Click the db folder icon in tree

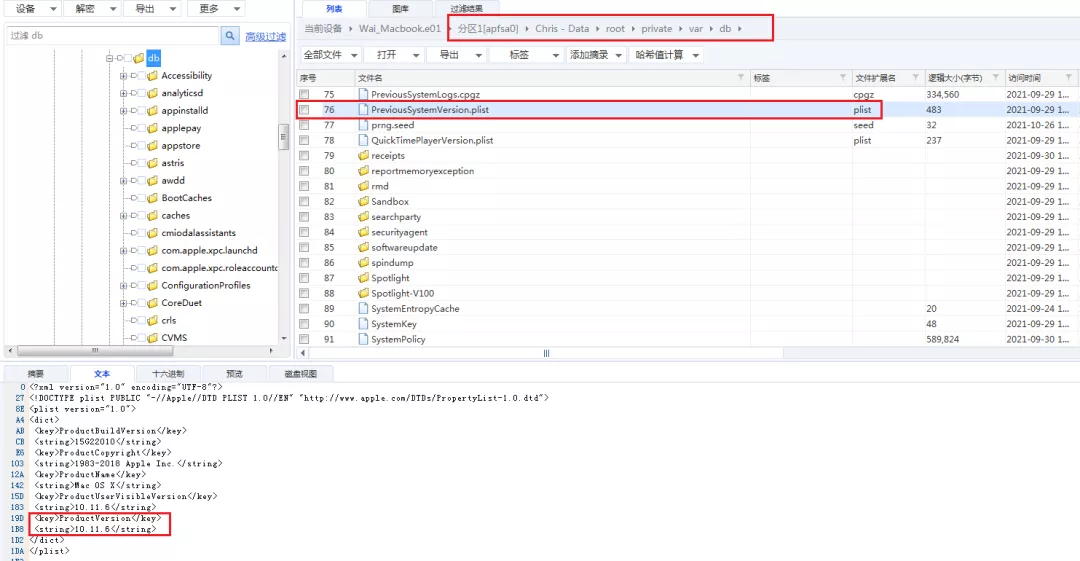pyautogui.click(x=139, y=58)
